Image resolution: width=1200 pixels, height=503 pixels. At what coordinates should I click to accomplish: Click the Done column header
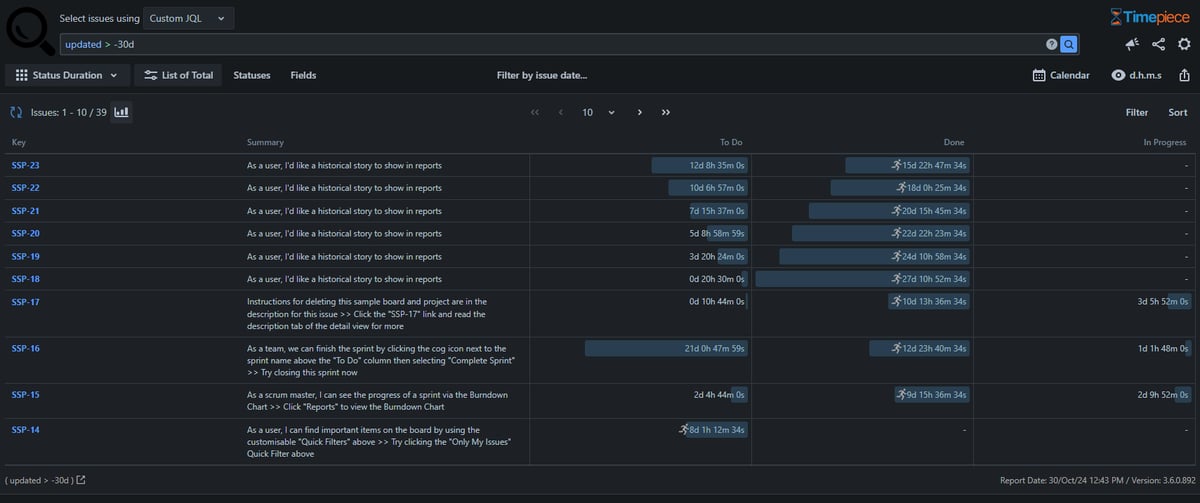pos(954,143)
